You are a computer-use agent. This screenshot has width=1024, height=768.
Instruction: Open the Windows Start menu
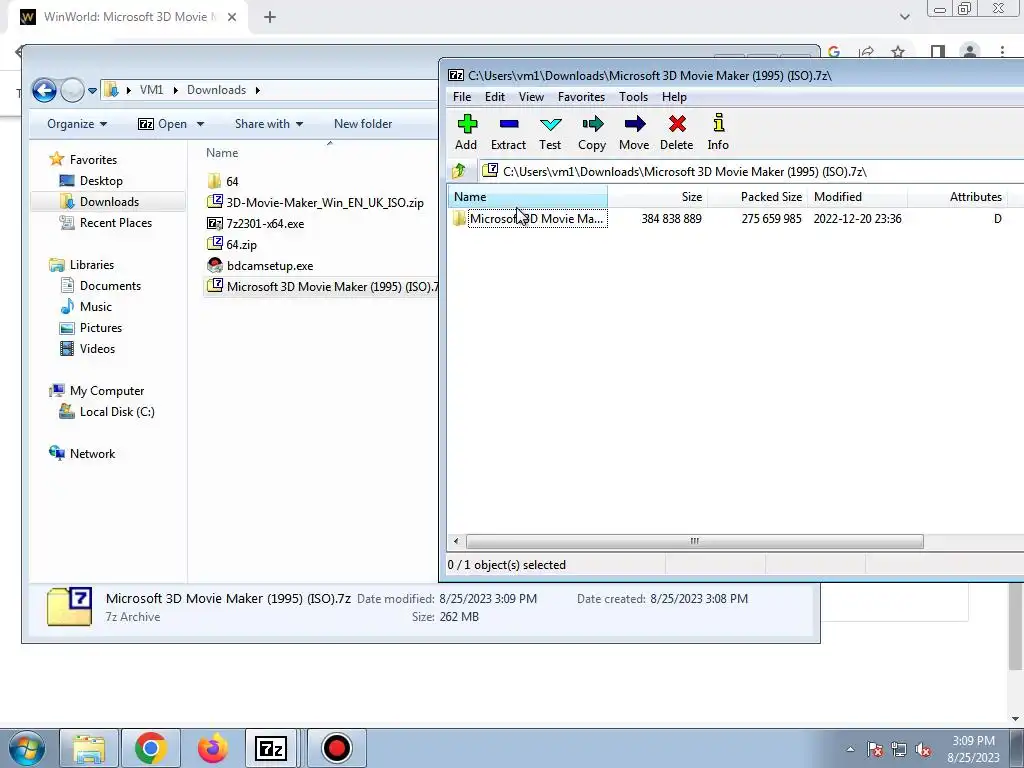(26, 748)
